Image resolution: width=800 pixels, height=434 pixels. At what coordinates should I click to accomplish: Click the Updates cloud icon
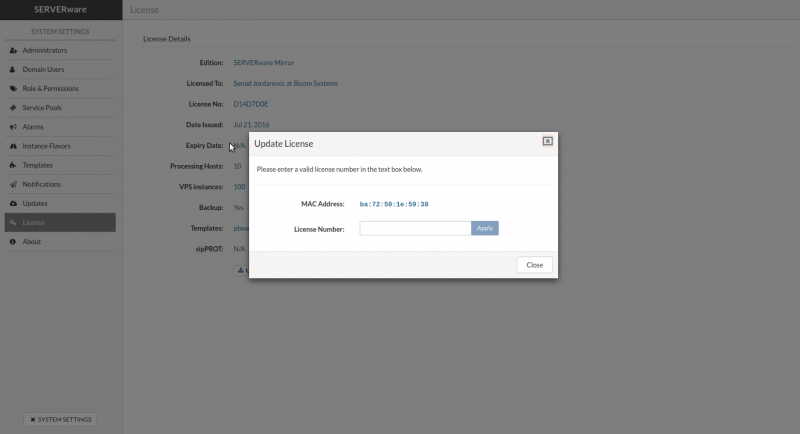pos(13,203)
